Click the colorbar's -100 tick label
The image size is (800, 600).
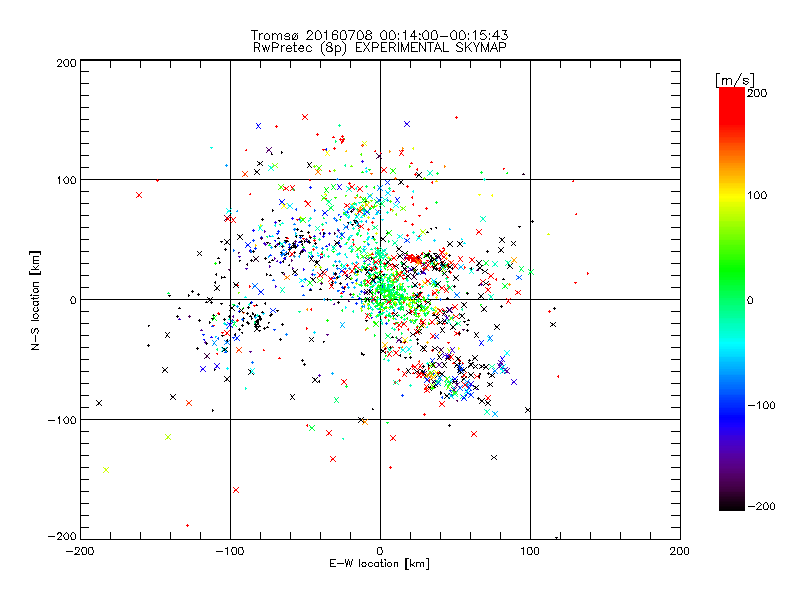point(761,405)
